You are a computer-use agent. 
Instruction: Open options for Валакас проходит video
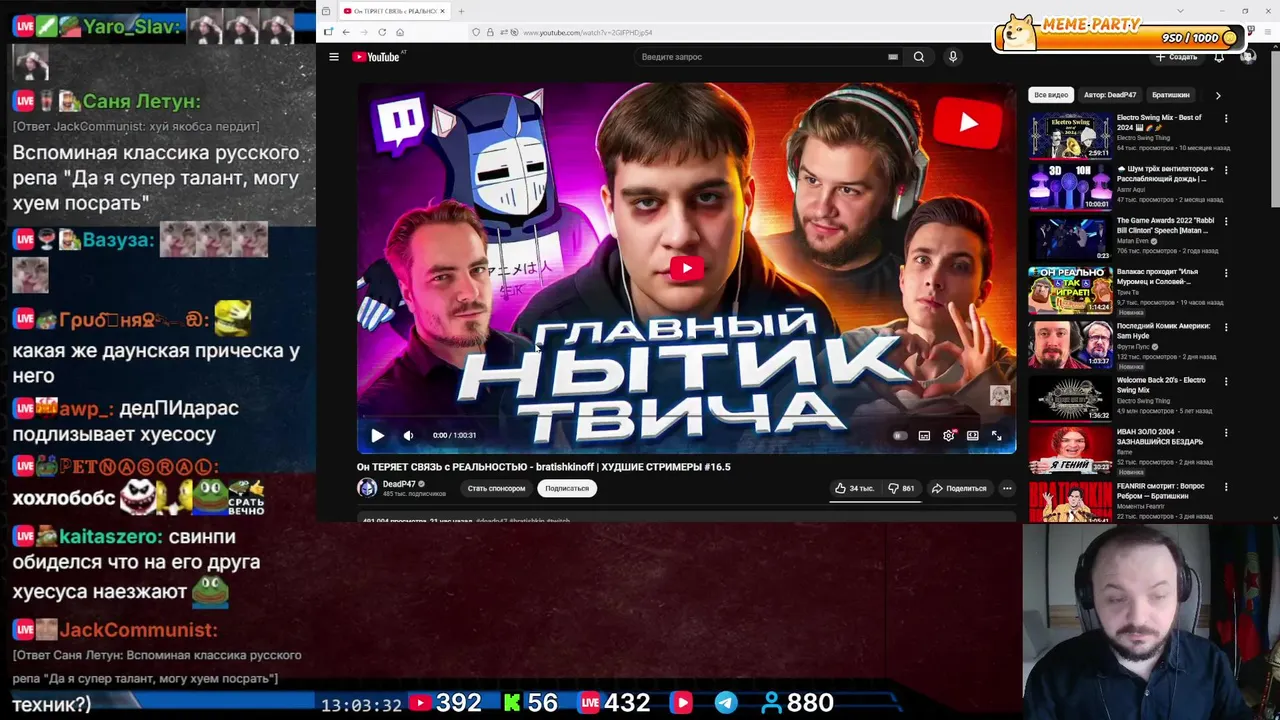tap(1226, 273)
